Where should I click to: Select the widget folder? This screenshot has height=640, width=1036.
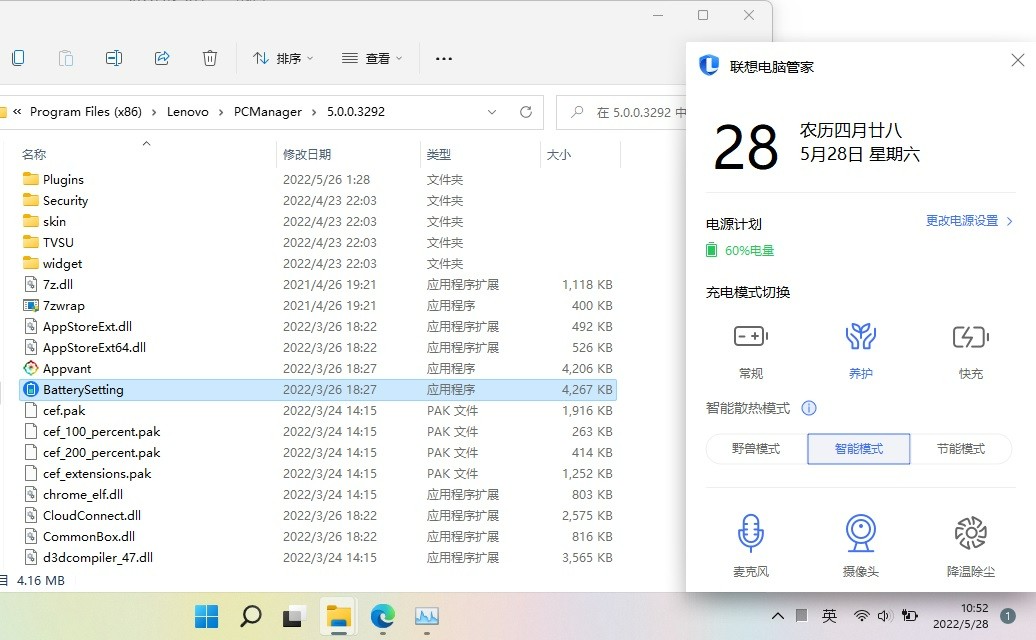point(63,264)
